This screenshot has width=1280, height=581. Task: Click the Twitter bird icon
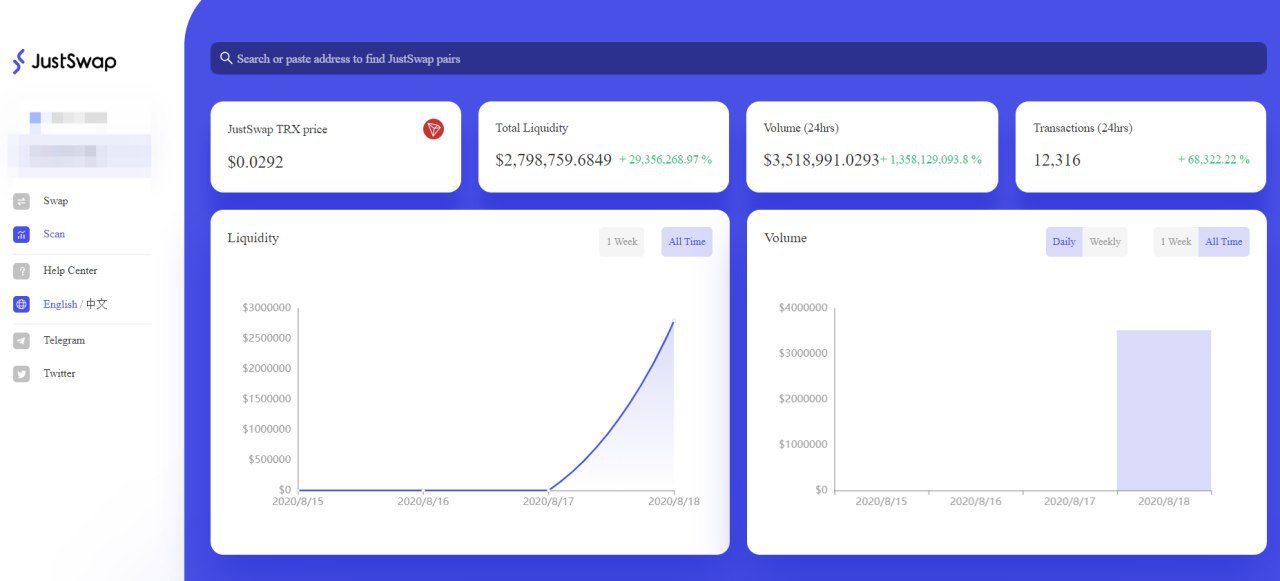pos(22,374)
